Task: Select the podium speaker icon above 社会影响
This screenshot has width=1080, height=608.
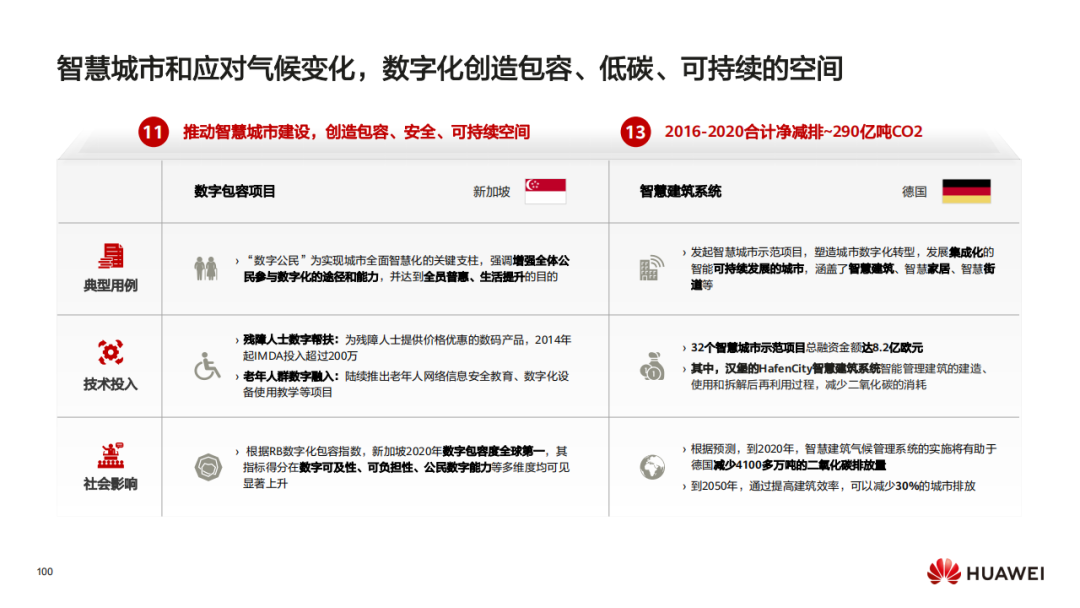Action: coord(109,457)
